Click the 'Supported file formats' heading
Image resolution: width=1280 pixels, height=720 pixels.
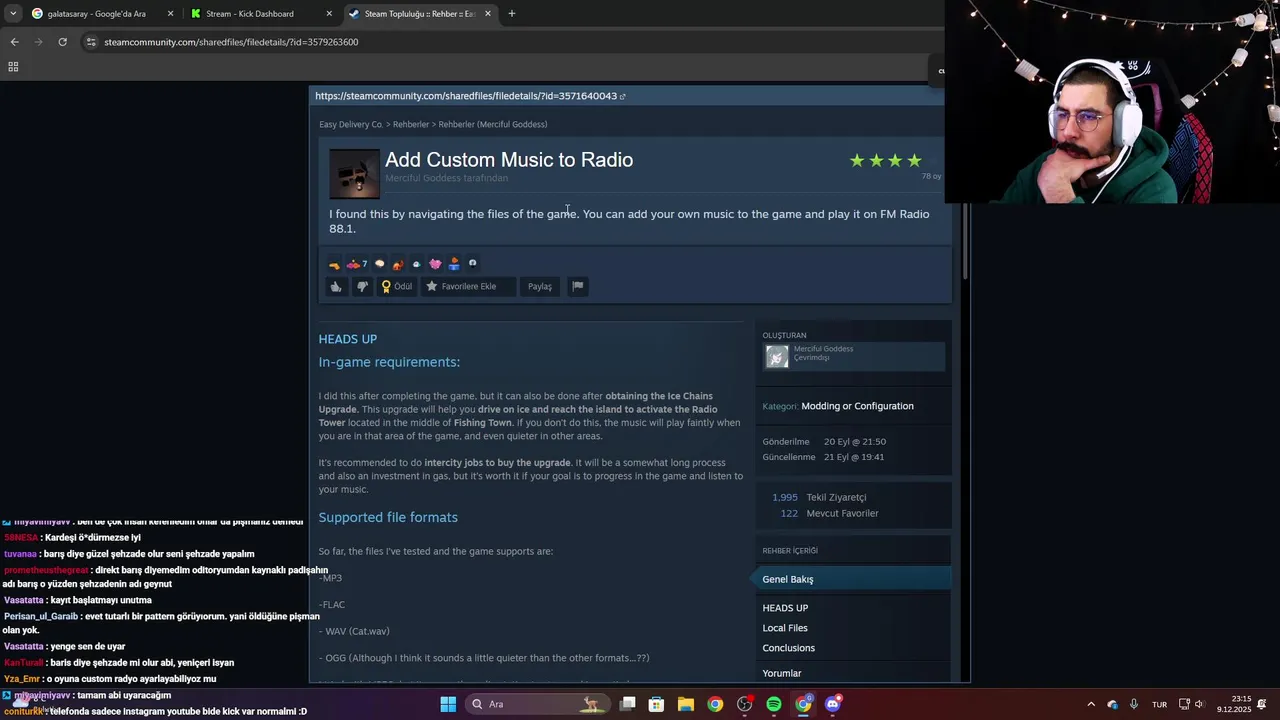tap(388, 517)
